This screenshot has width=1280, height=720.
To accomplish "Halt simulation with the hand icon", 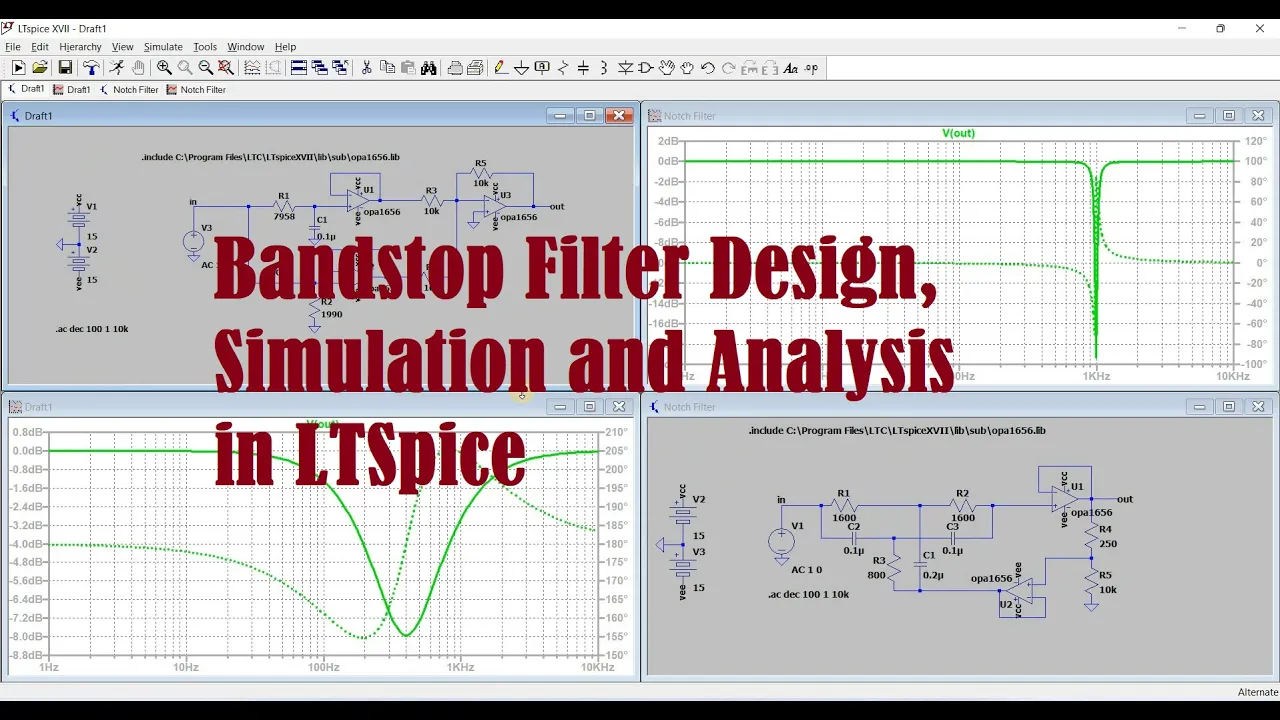I will [138, 68].
